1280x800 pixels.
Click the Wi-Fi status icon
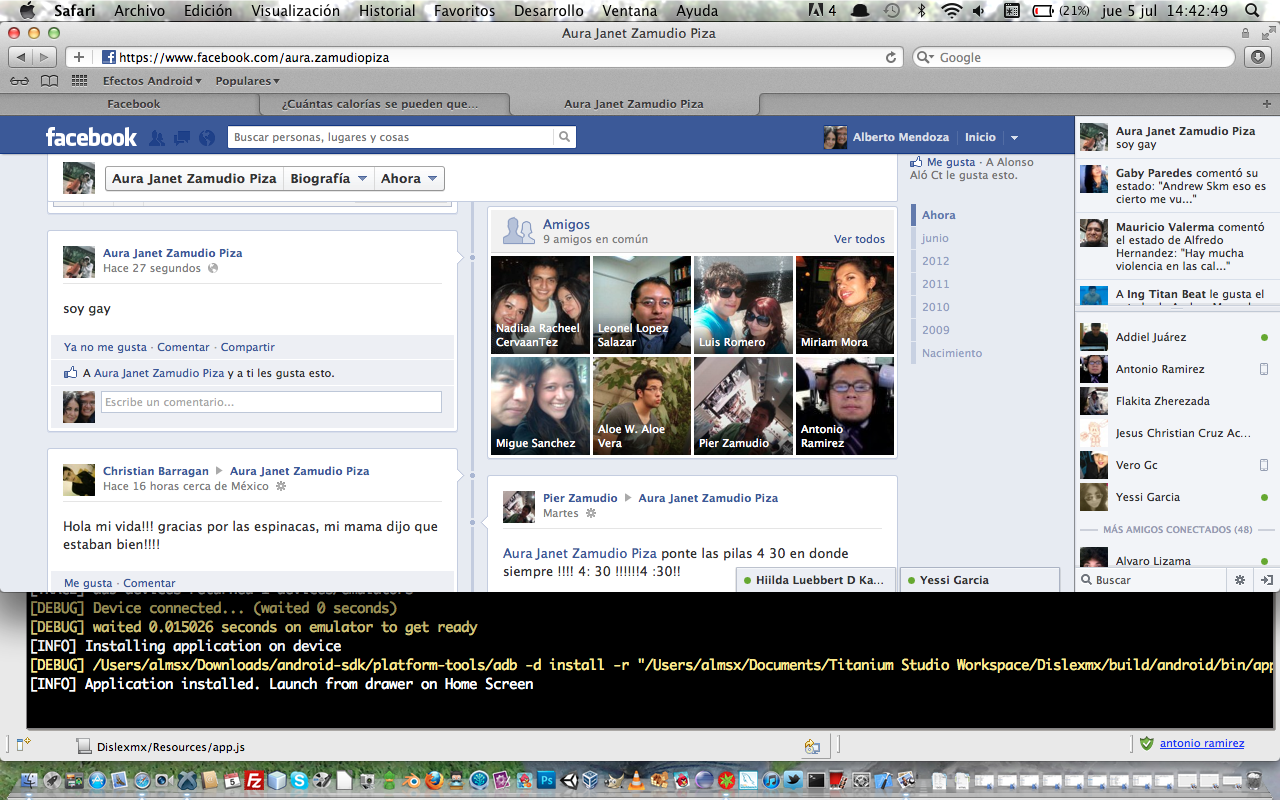click(951, 11)
